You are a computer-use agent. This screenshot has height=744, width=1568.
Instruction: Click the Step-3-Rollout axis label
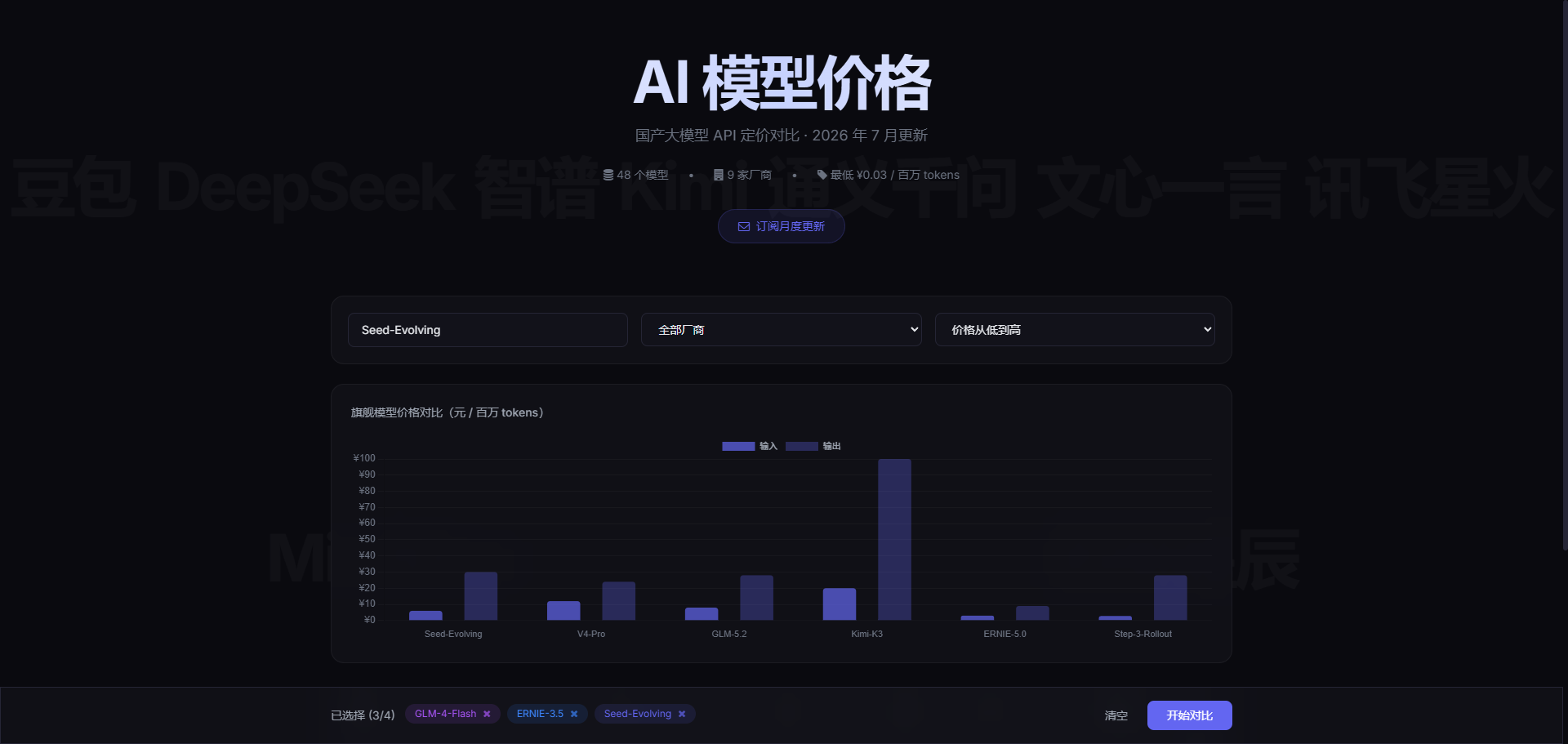click(x=1143, y=634)
